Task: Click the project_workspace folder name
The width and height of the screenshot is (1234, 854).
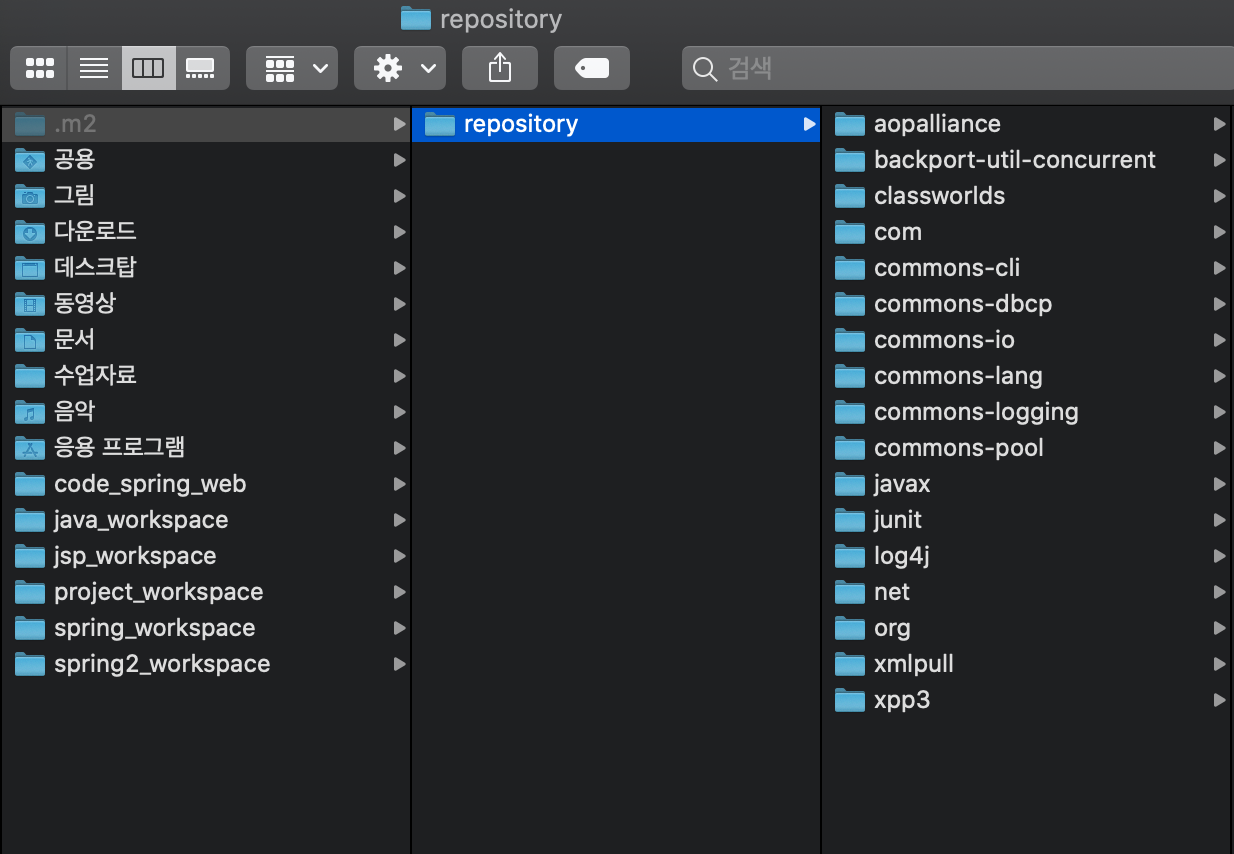Action: (x=158, y=592)
